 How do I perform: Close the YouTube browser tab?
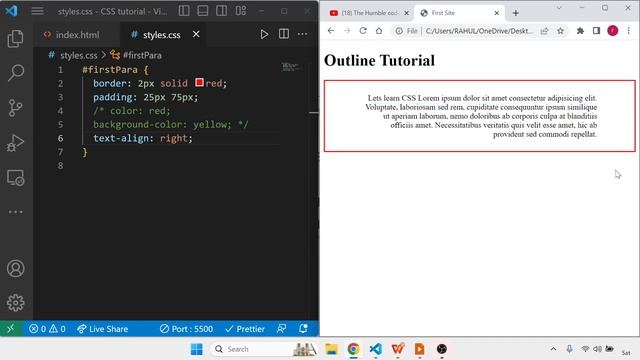tap(407, 13)
